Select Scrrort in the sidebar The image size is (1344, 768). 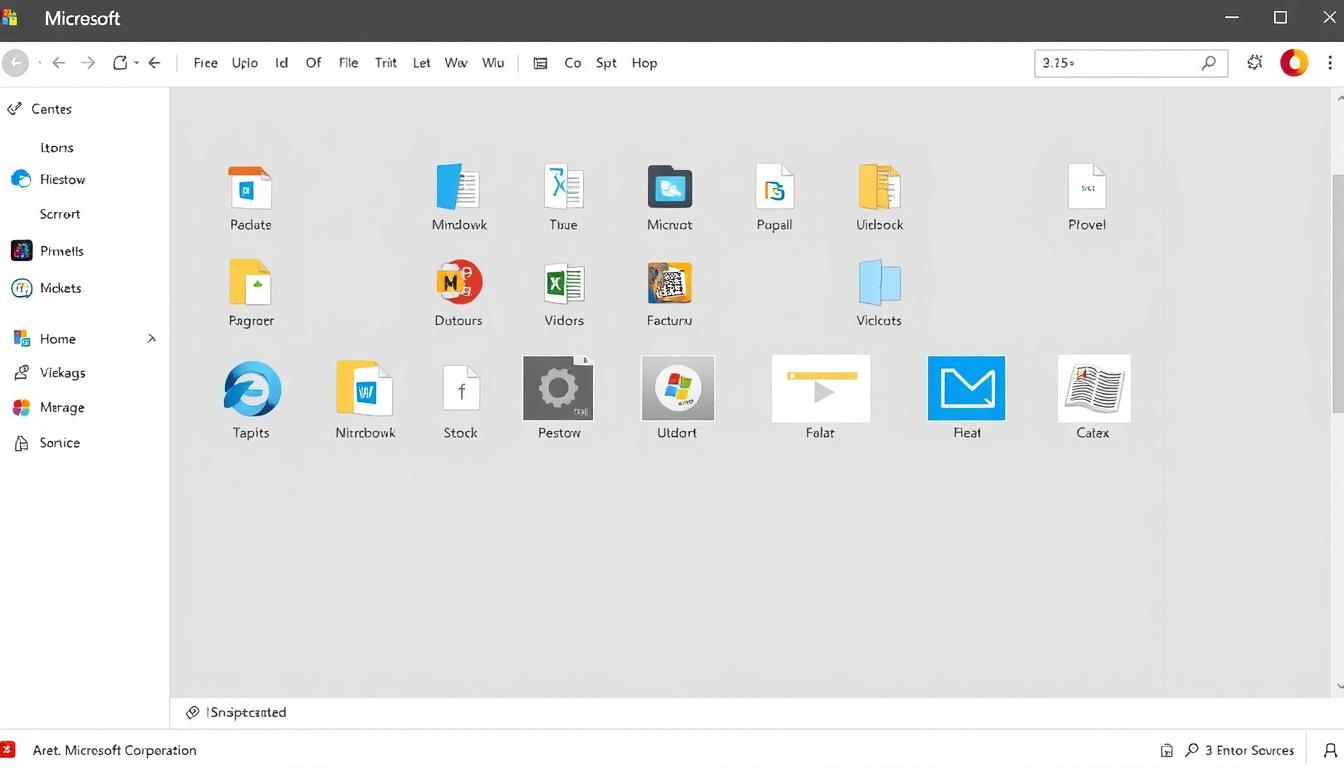point(60,214)
